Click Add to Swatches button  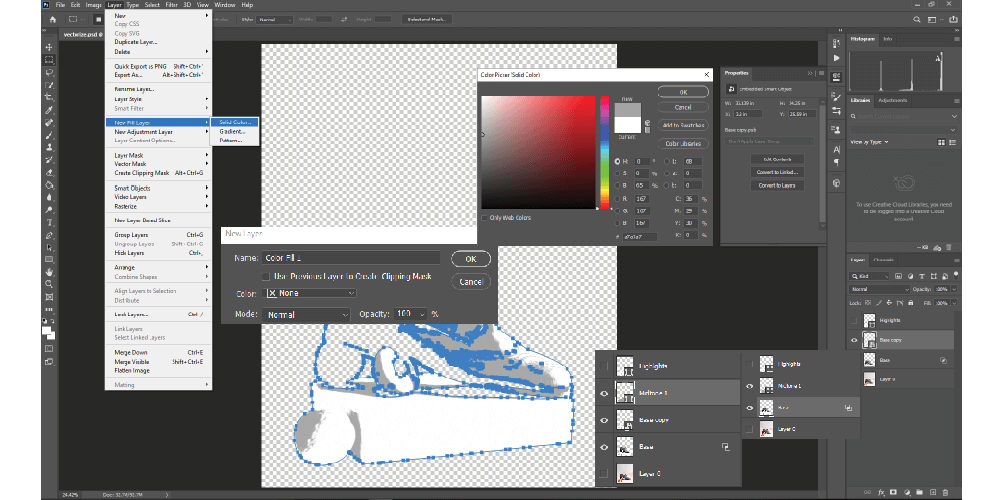(x=683, y=126)
